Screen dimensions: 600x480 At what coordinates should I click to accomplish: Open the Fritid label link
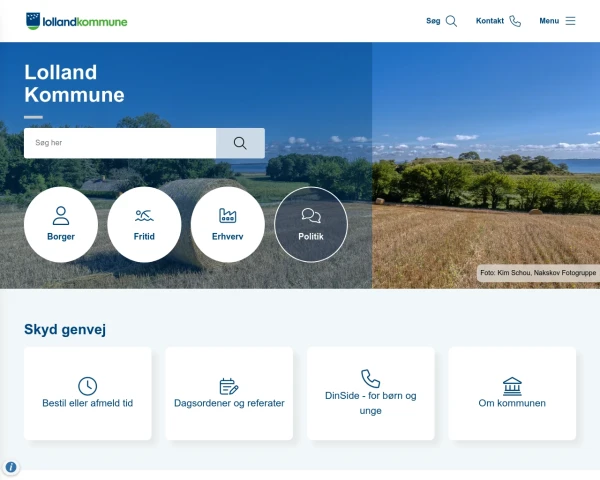[144, 237]
